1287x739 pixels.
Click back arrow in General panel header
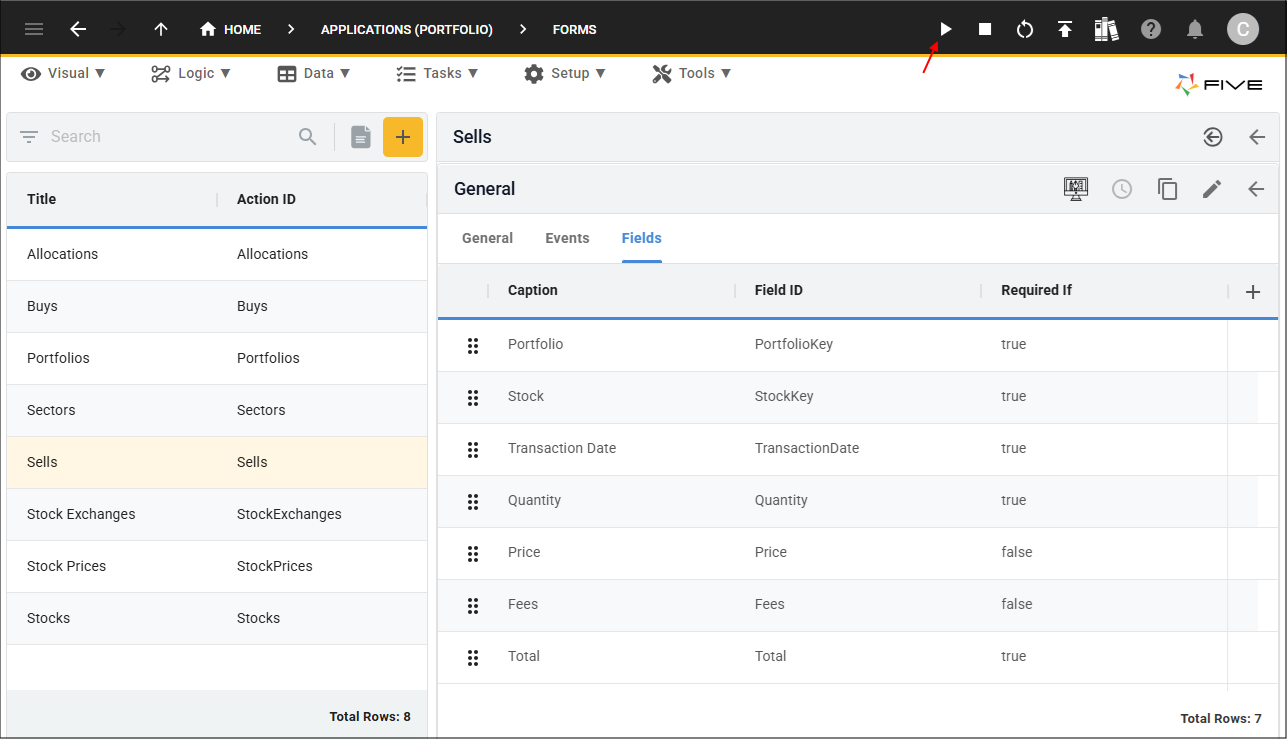click(1256, 188)
